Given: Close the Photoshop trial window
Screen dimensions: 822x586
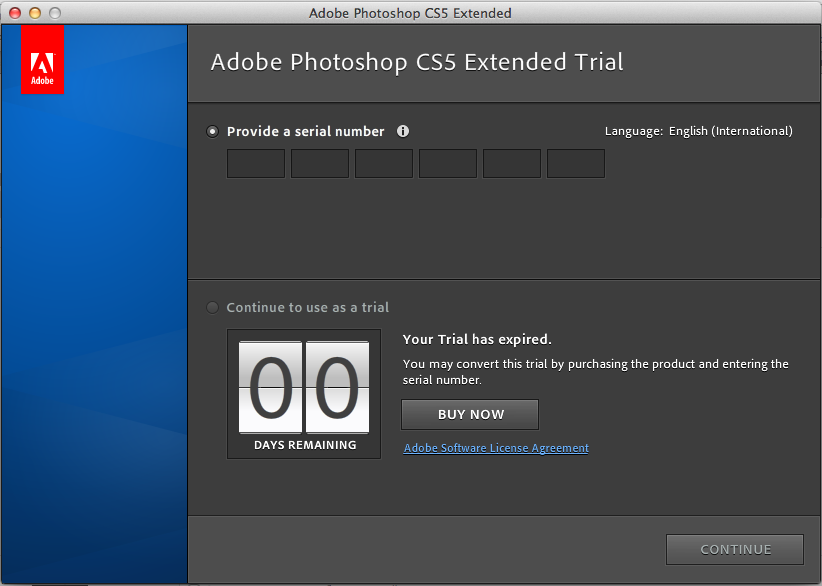Looking at the screenshot, I should [15, 13].
